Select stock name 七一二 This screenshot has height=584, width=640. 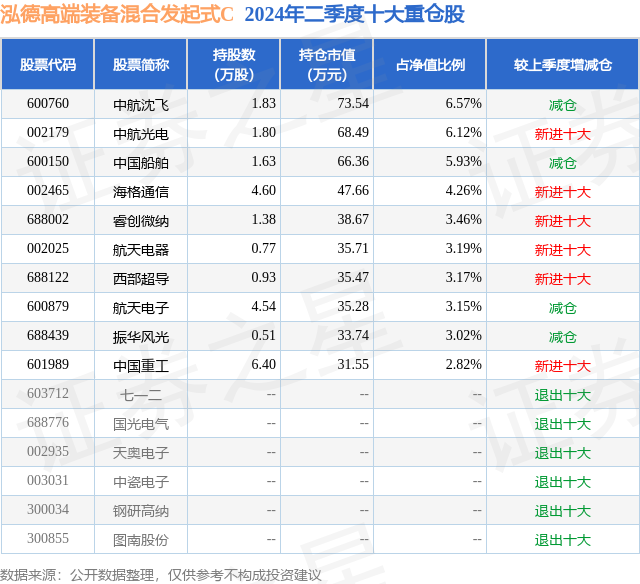tap(141, 395)
